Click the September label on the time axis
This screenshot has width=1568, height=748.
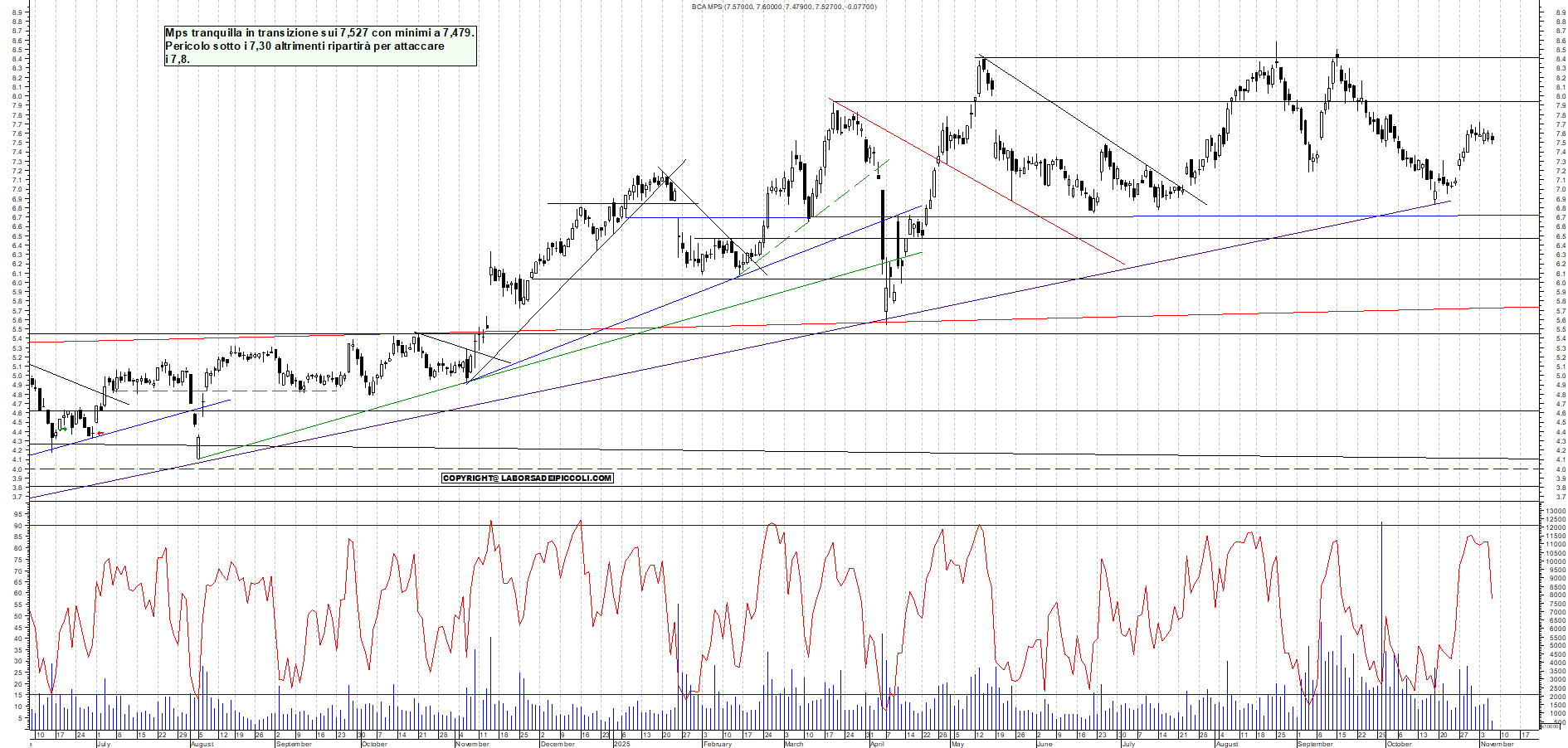pos(295,745)
